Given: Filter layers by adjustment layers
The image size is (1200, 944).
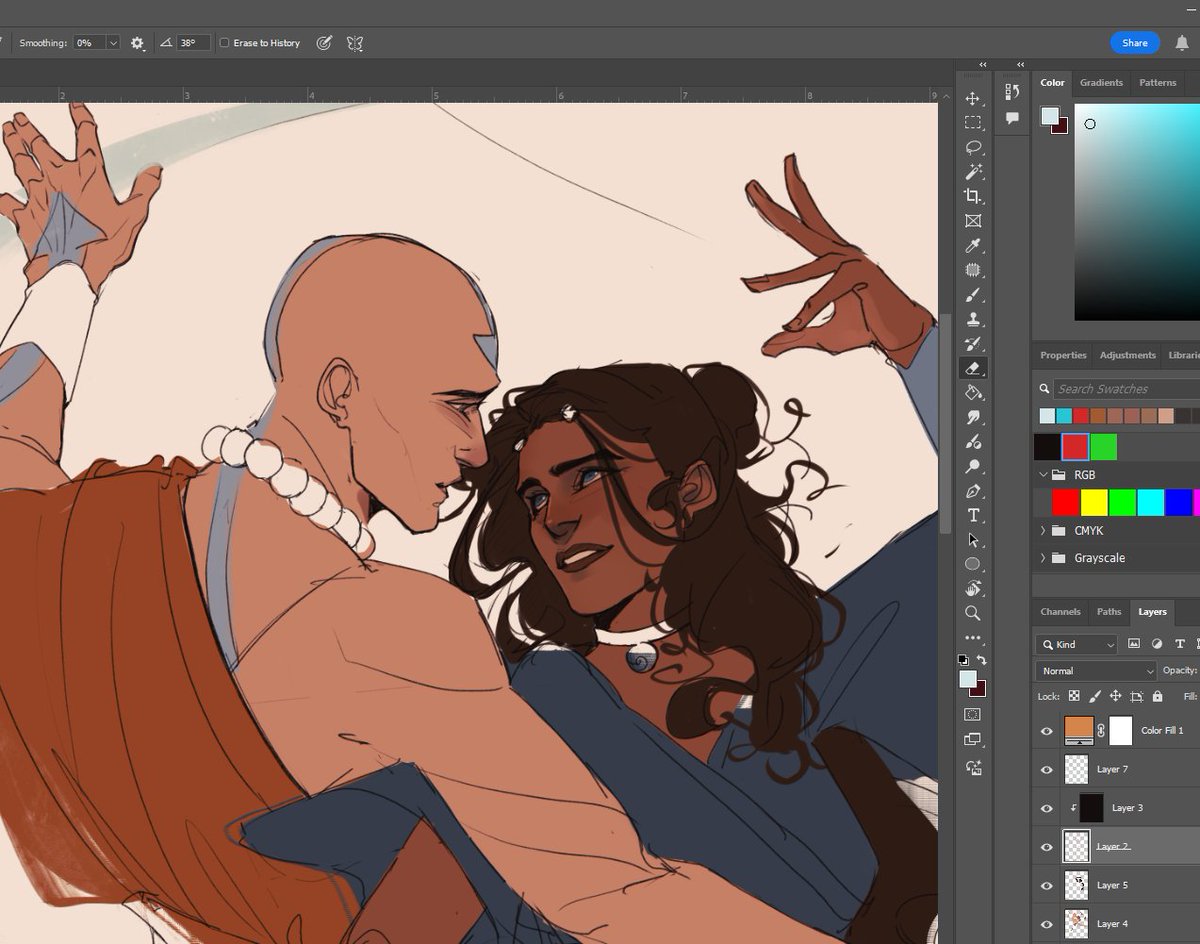Looking at the screenshot, I should pos(1157,645).
